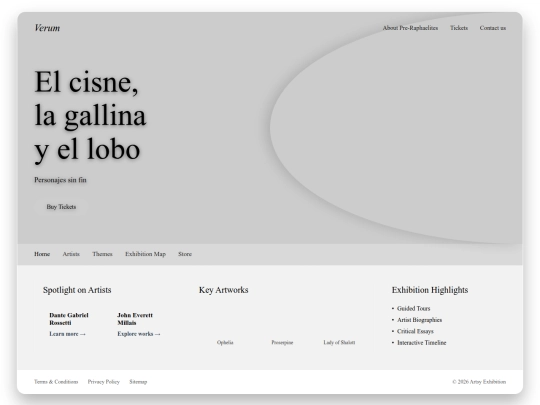The image size is (540, 405).
Task: Click Artist Biographies highlight
Action: tap(419, 320)
